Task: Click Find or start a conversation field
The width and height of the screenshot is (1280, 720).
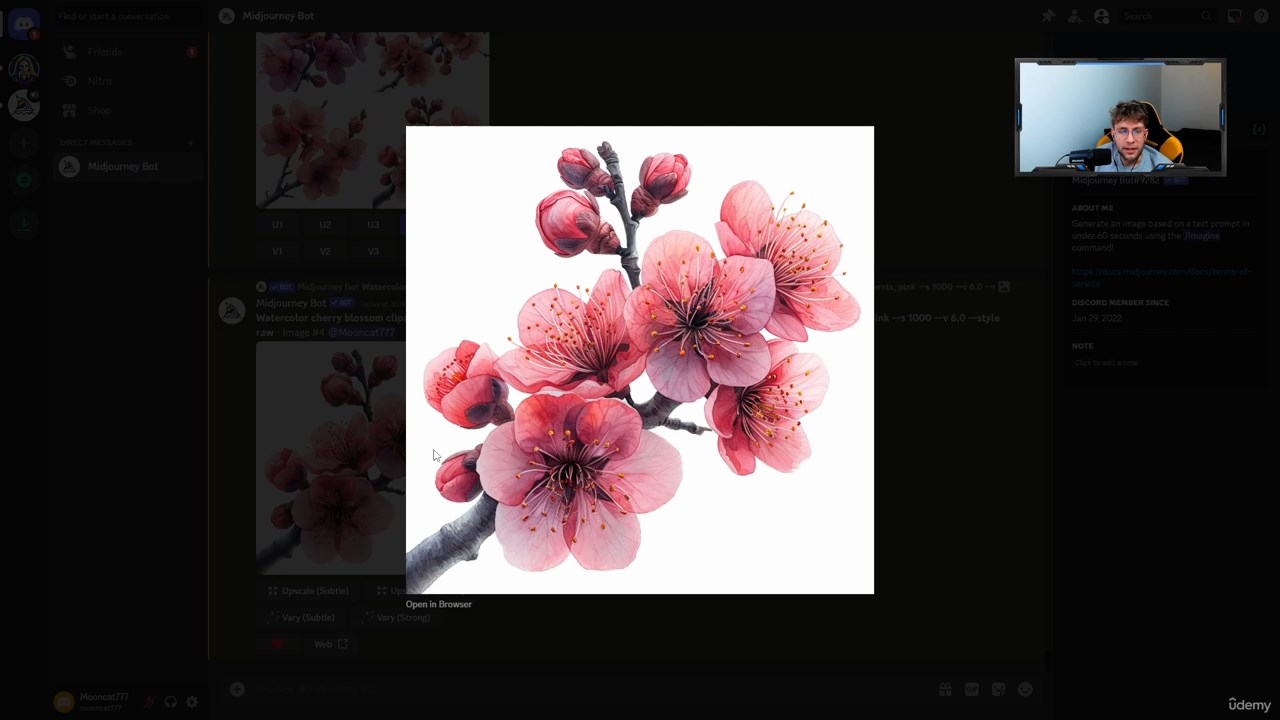Action: pyautogui.click(x=127, y=16)
